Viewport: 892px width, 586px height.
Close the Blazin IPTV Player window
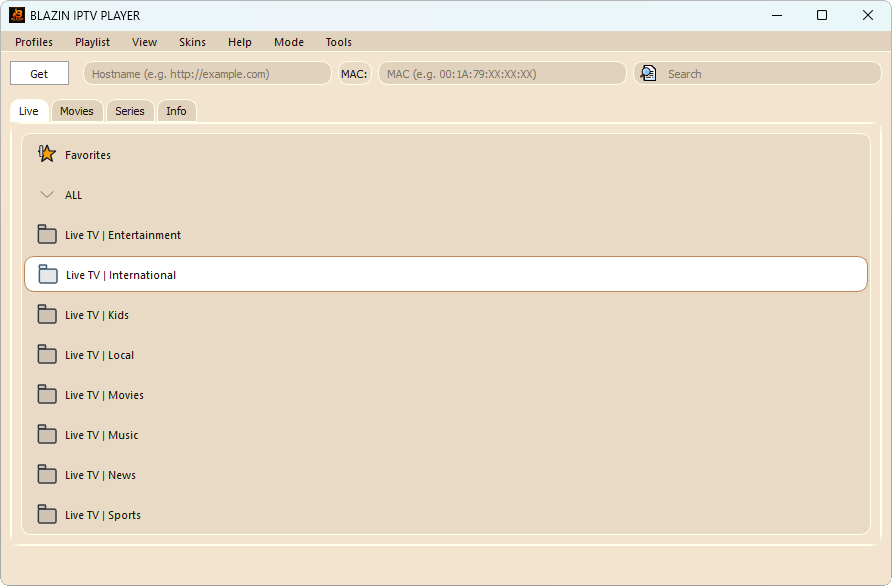click(x=868, y=15)
